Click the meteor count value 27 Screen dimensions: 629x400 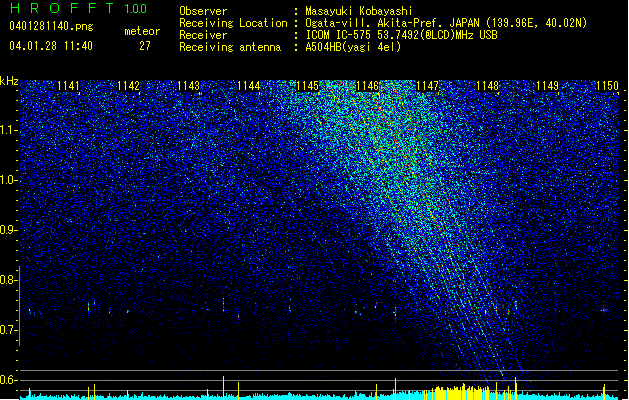click(145, 46)
